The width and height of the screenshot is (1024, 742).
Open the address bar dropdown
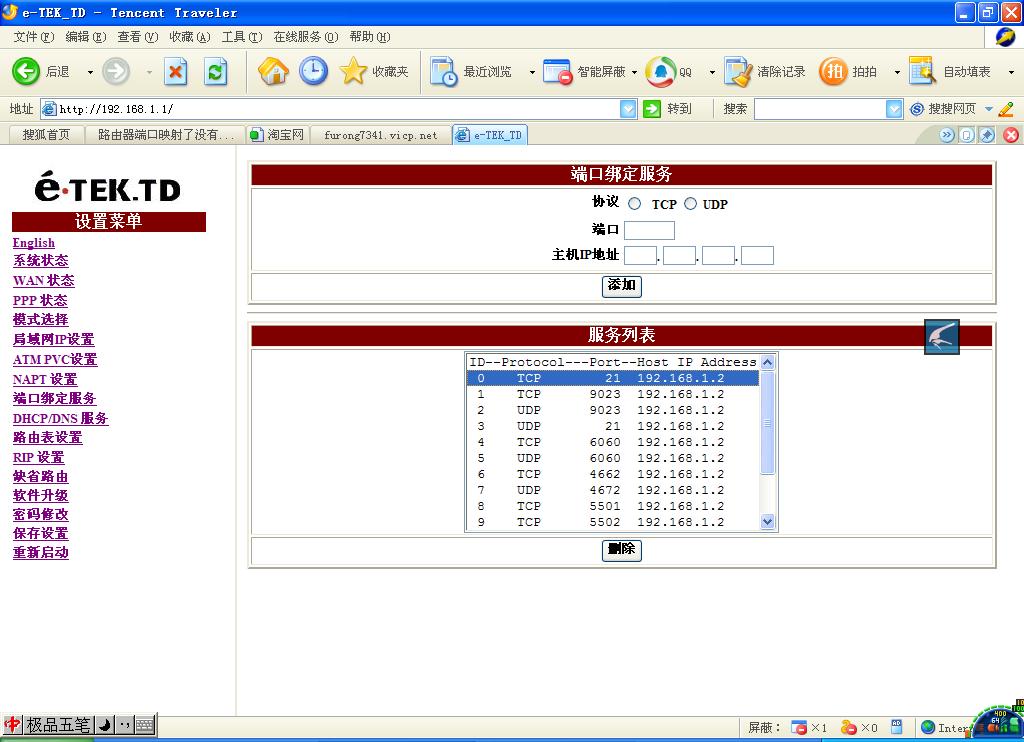(628, 109)
